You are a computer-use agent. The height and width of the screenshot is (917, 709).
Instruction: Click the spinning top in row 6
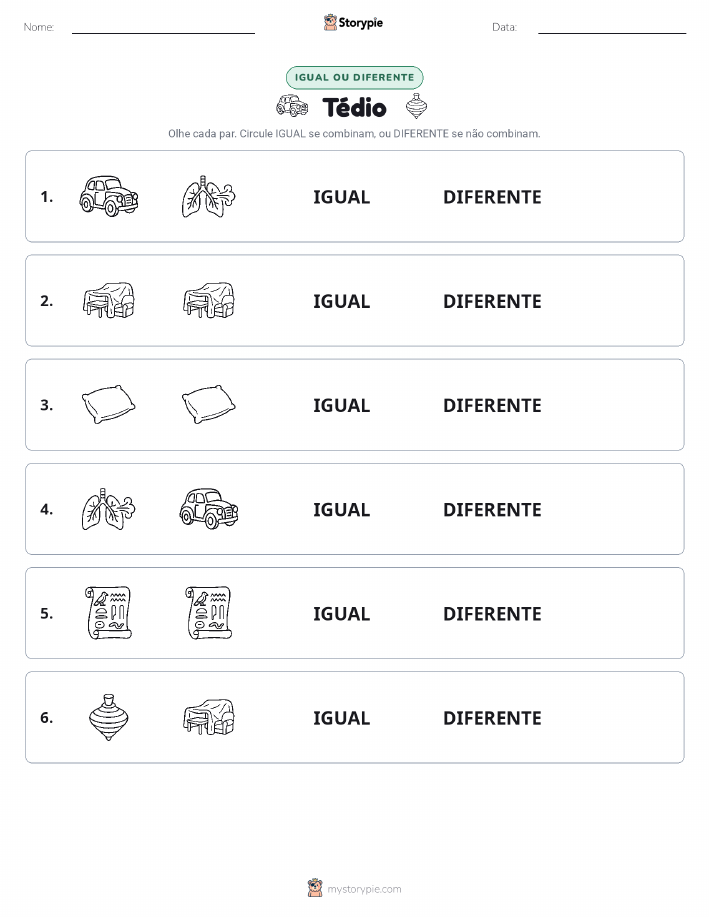pos(109,717)
